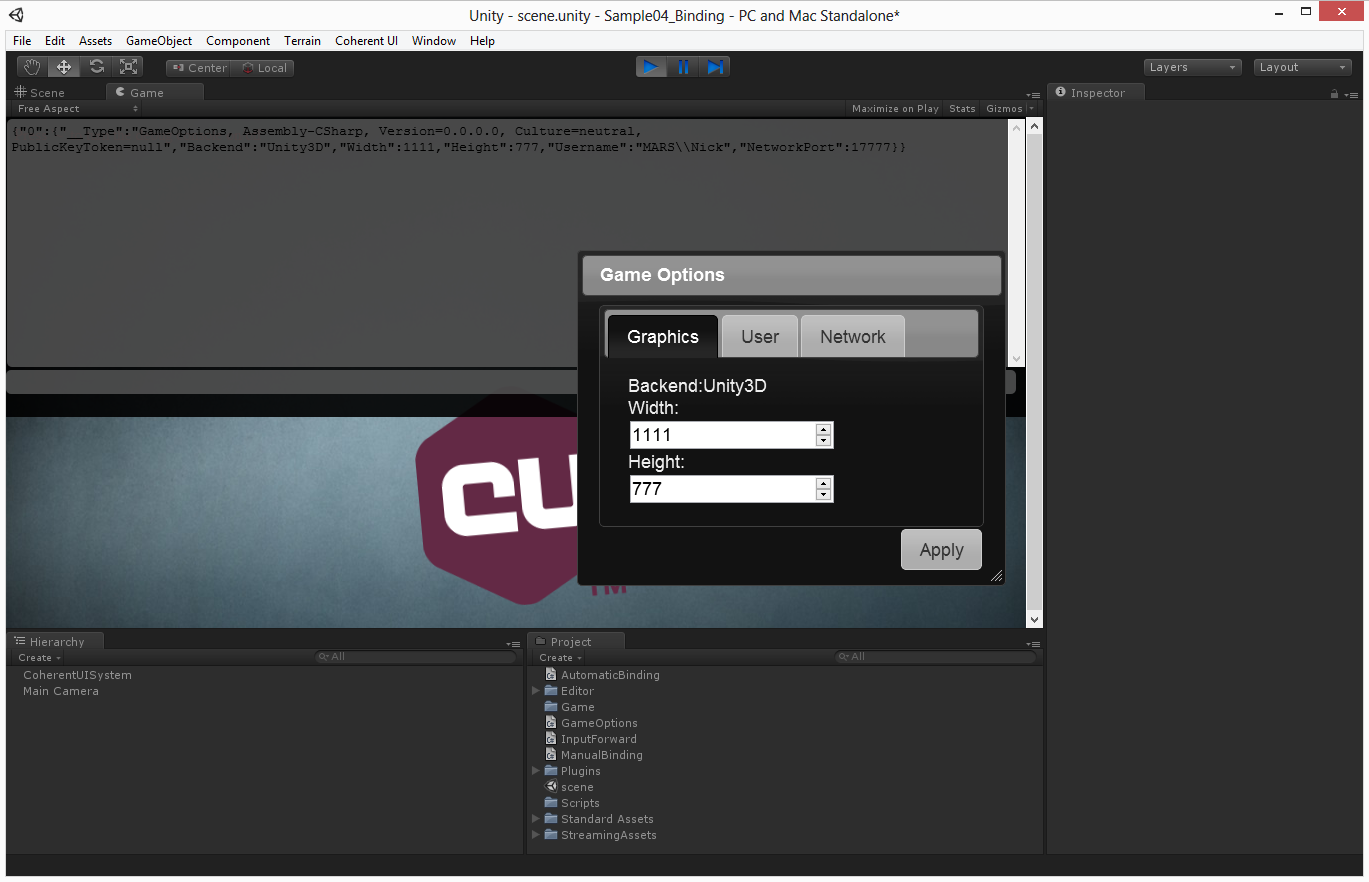Decrease the Width value with the down arrow
The height and width of the screenshot is (882, 1369).
[824, 441]
